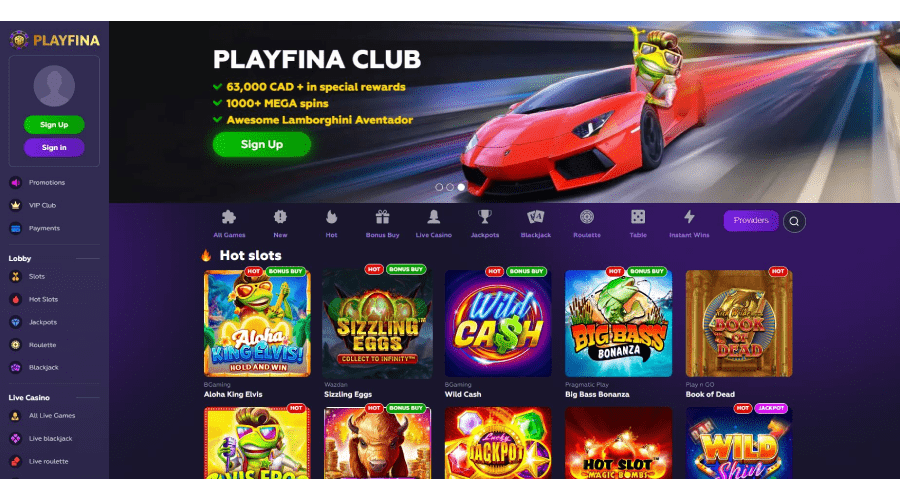Switch to the second banner slide dot
Image resolution: width=900 pixels, height=500 pixels.
pos(450,187)
